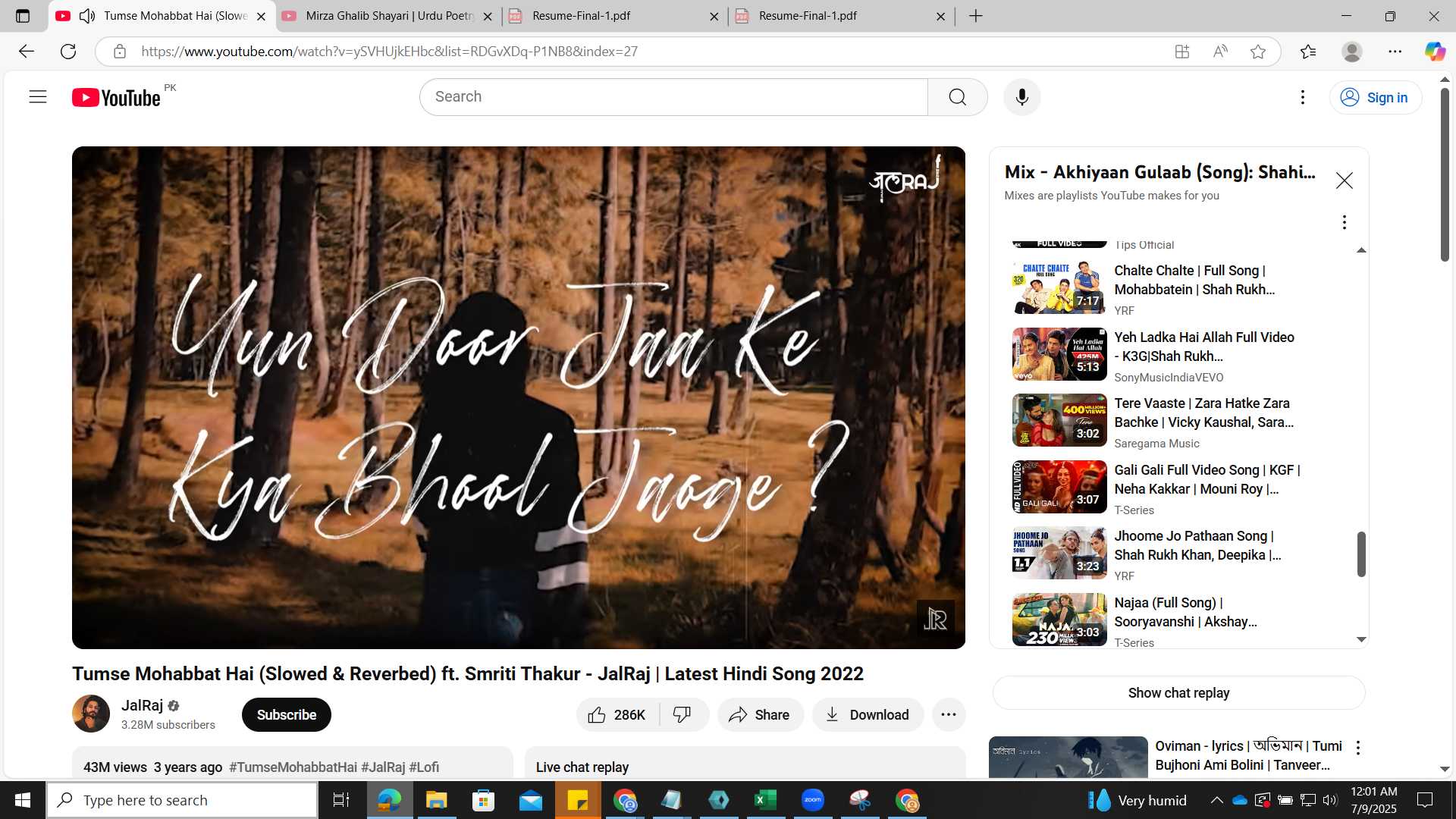Click the address bar URL

click(389, 52)
